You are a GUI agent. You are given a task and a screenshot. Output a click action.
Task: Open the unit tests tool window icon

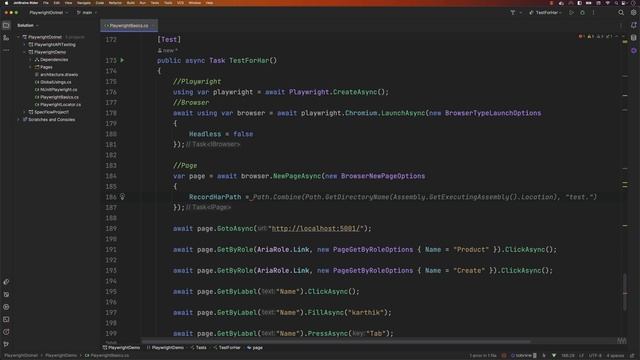[x=6, y=294]
